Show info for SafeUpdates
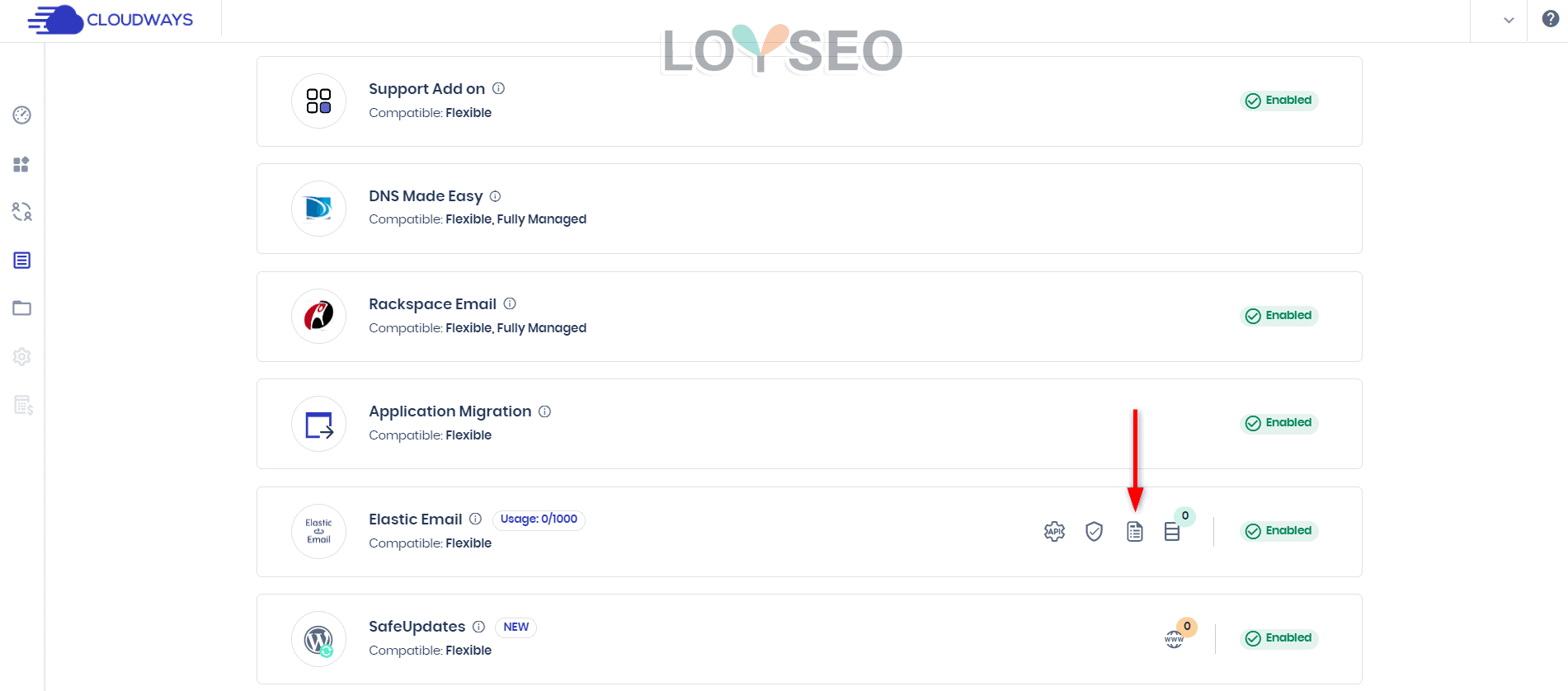 (x=478, y=627)
